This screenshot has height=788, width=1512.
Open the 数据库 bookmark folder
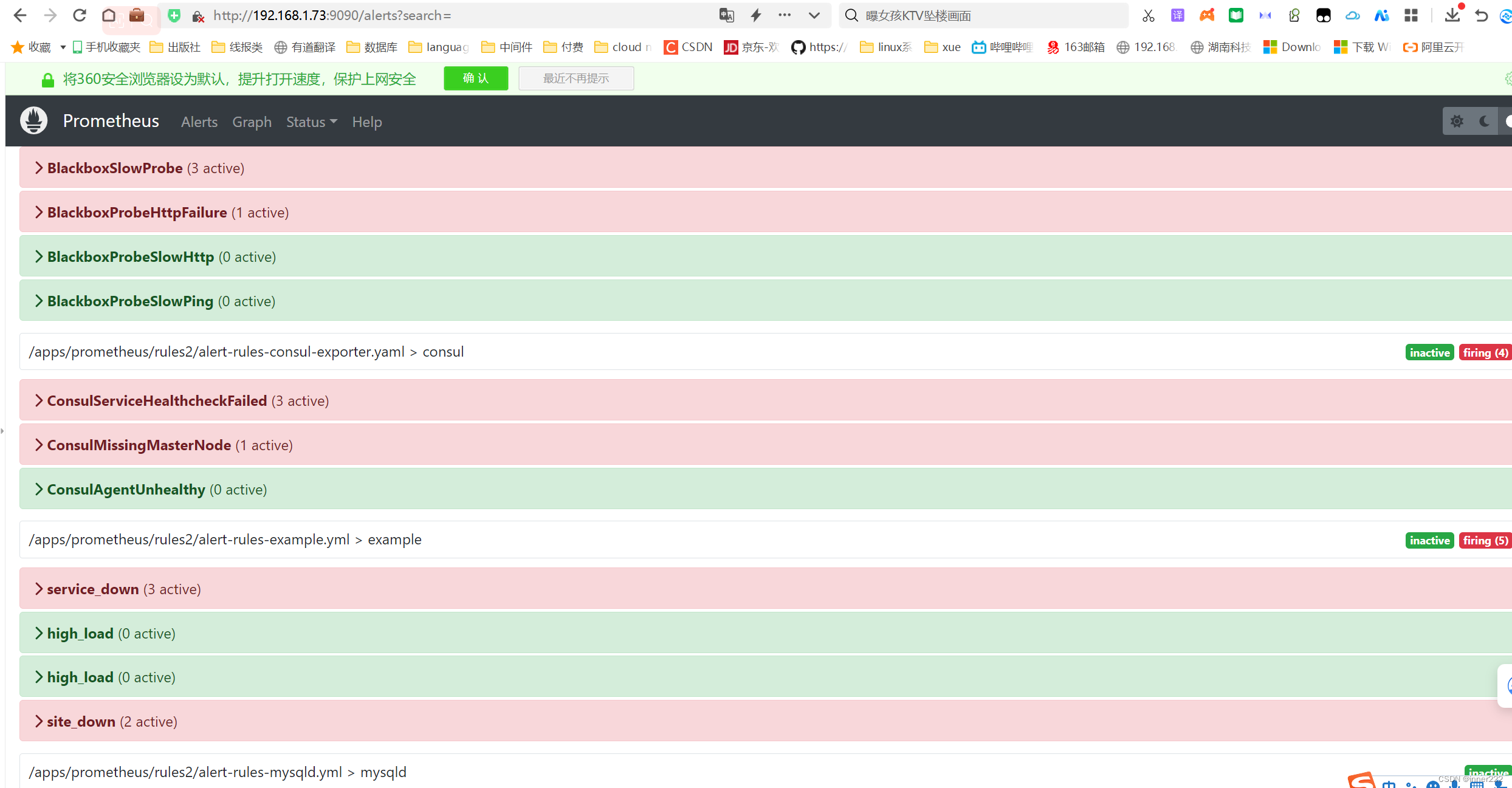tap(372, 47)
